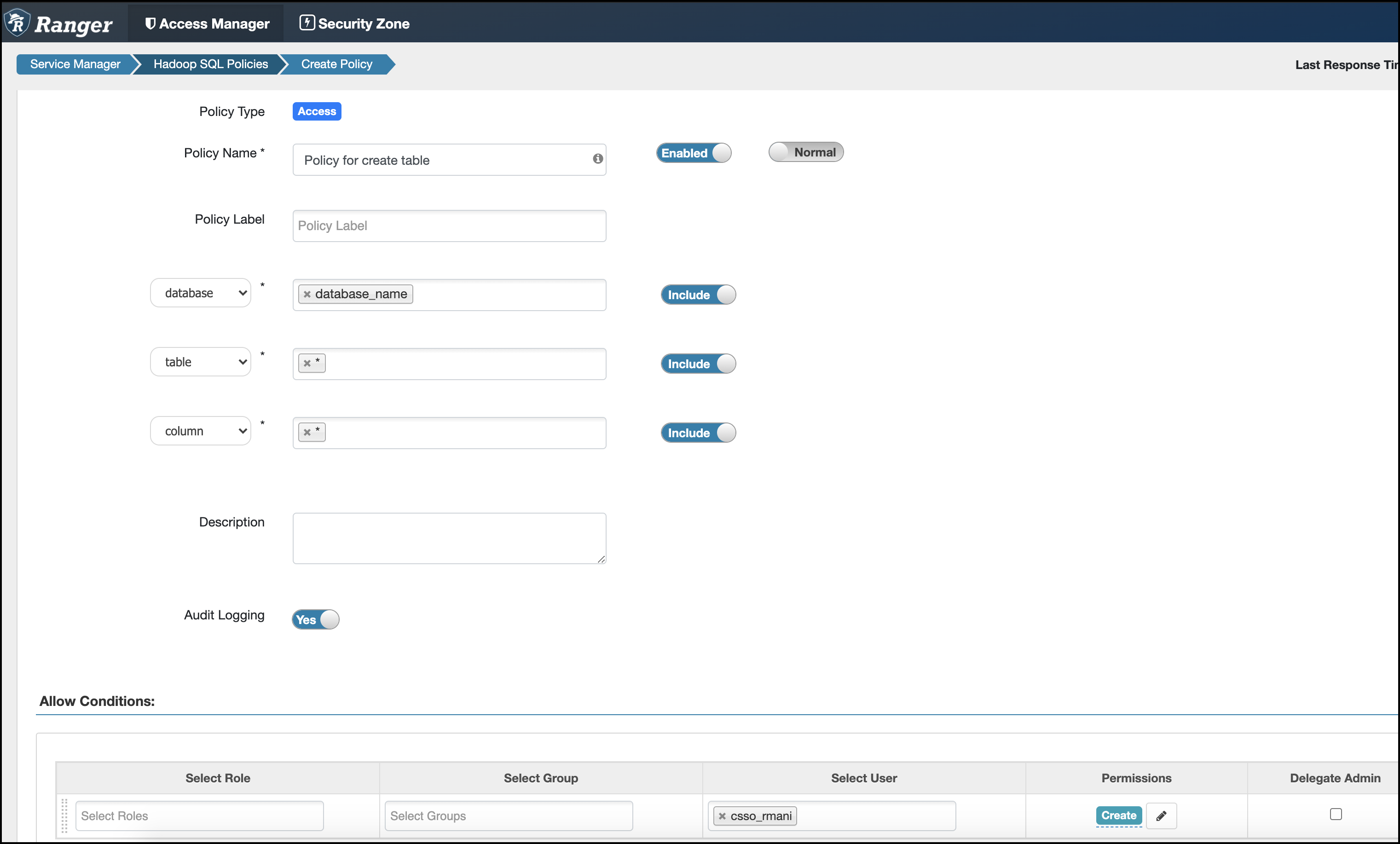Toggle the Enabled policy switch
The height and width of the screenshot is (844, 1400).
click(694, 153)
